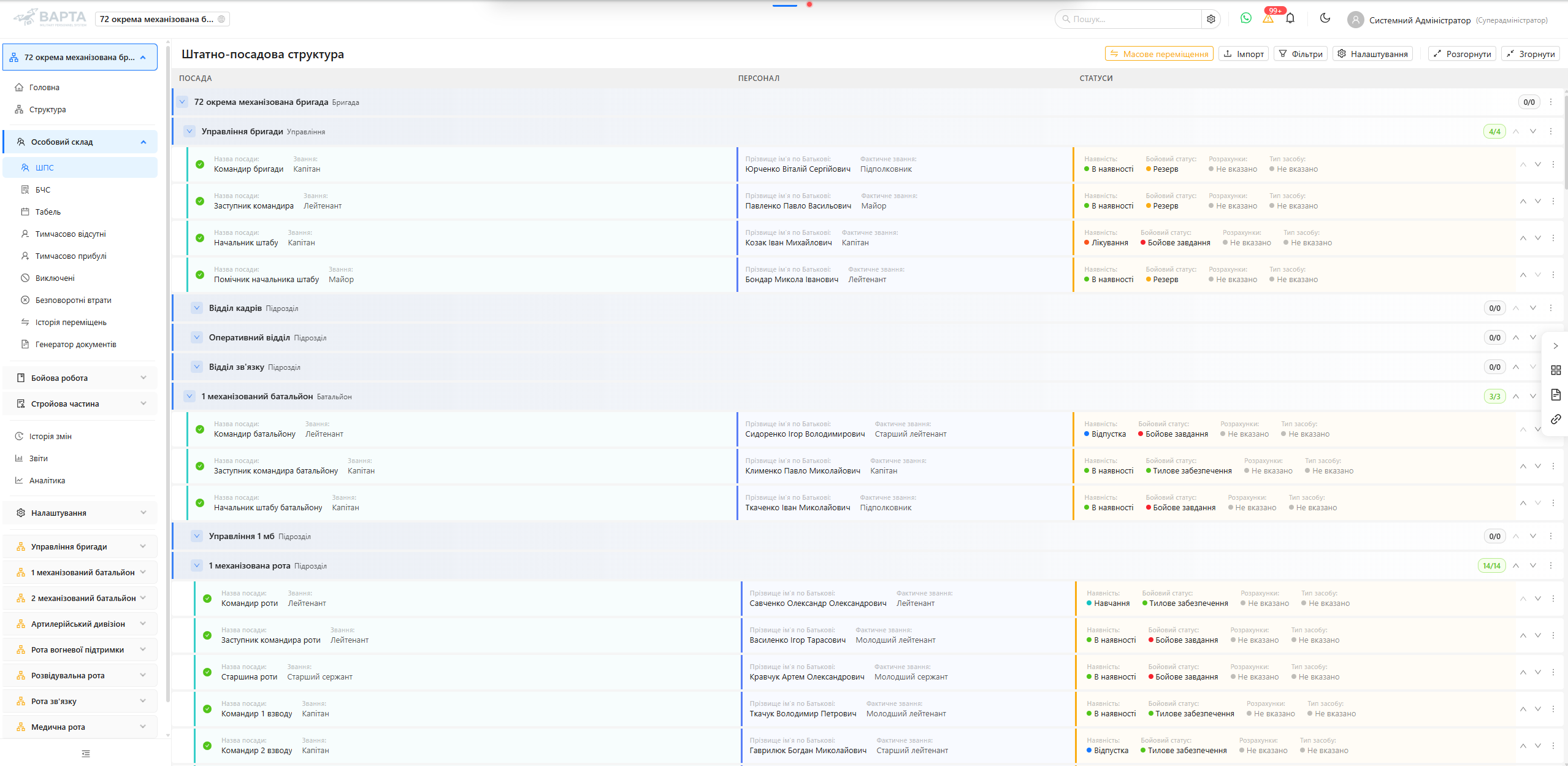Open three-dot menu for Командир бригади row
The height and width of the screenshot is (766, 1568).
[1553, 164]
